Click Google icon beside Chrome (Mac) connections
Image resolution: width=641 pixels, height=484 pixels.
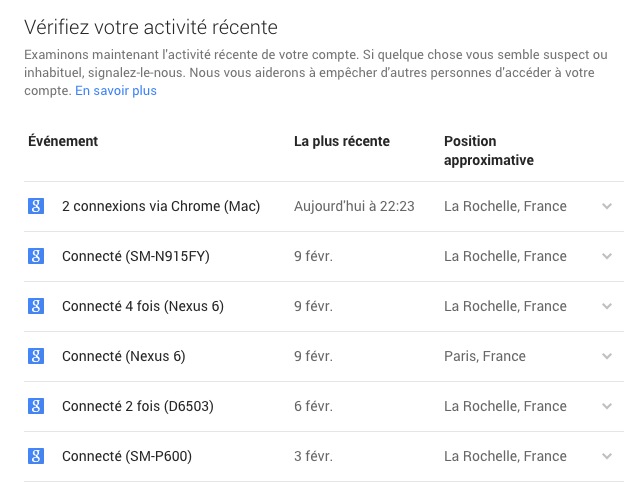pos(36,206)
